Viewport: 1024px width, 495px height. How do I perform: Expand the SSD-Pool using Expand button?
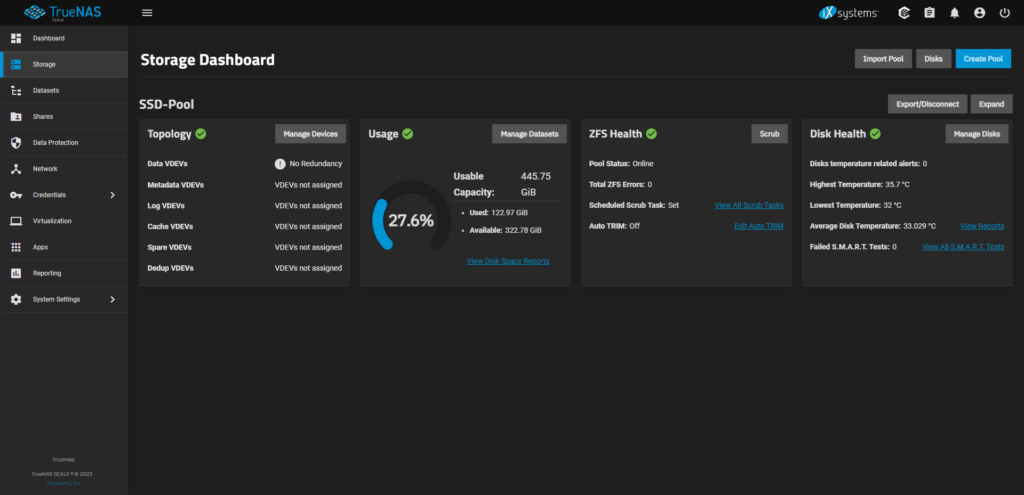(990, 104)
